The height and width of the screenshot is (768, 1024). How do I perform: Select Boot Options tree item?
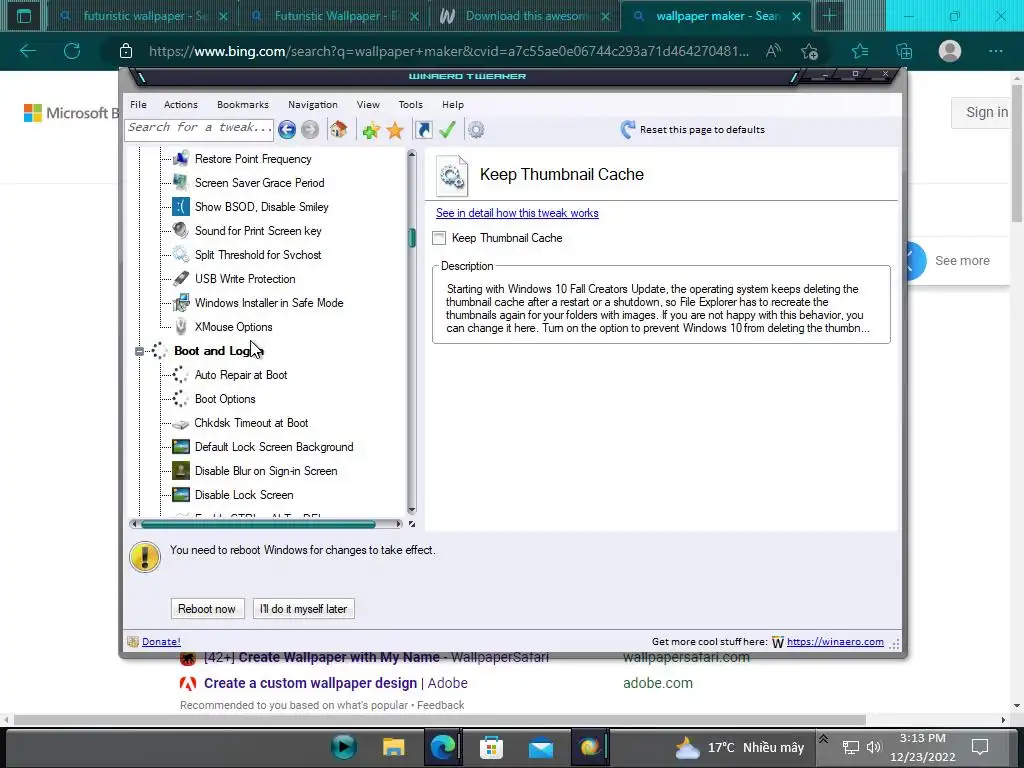[225, 399]
